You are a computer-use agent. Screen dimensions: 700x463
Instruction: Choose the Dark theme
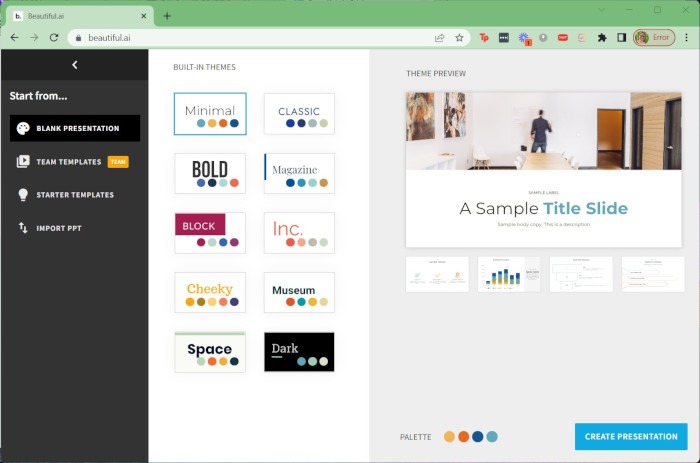point(299,352)
